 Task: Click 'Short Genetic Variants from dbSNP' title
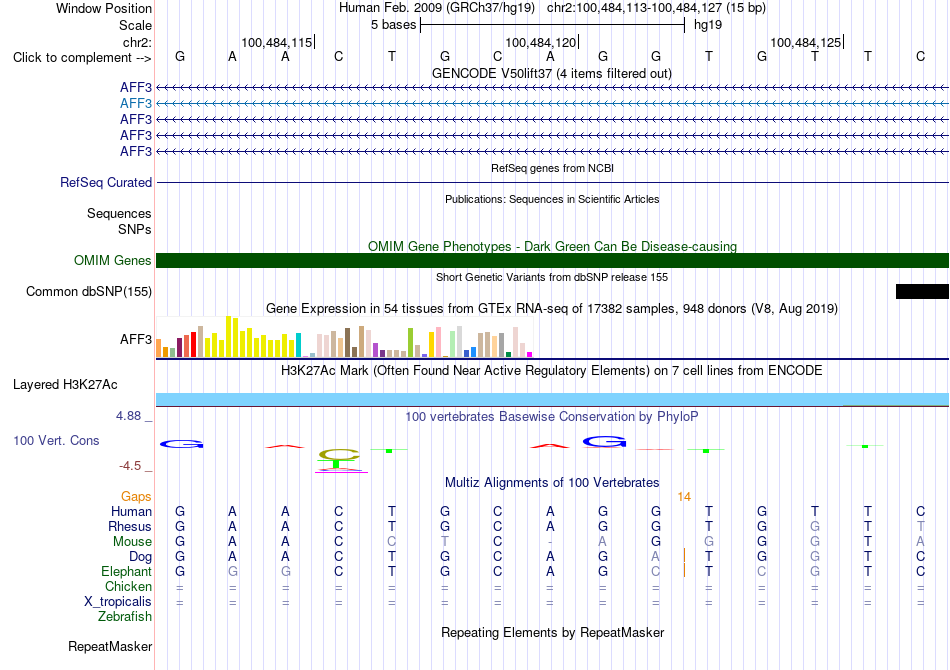(x=552, y=277)
